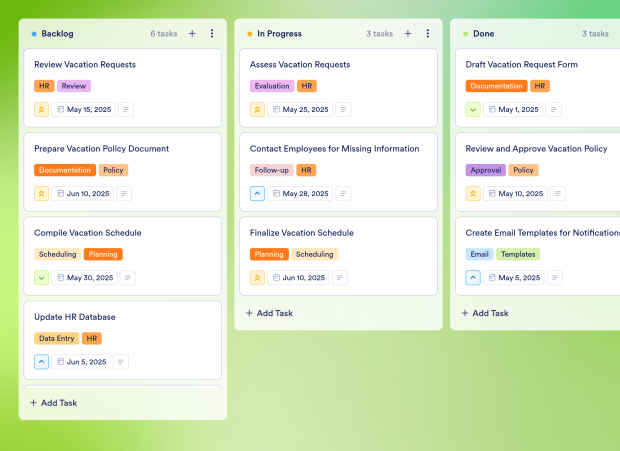Click Add Task under Backlog column

[53, 403]
